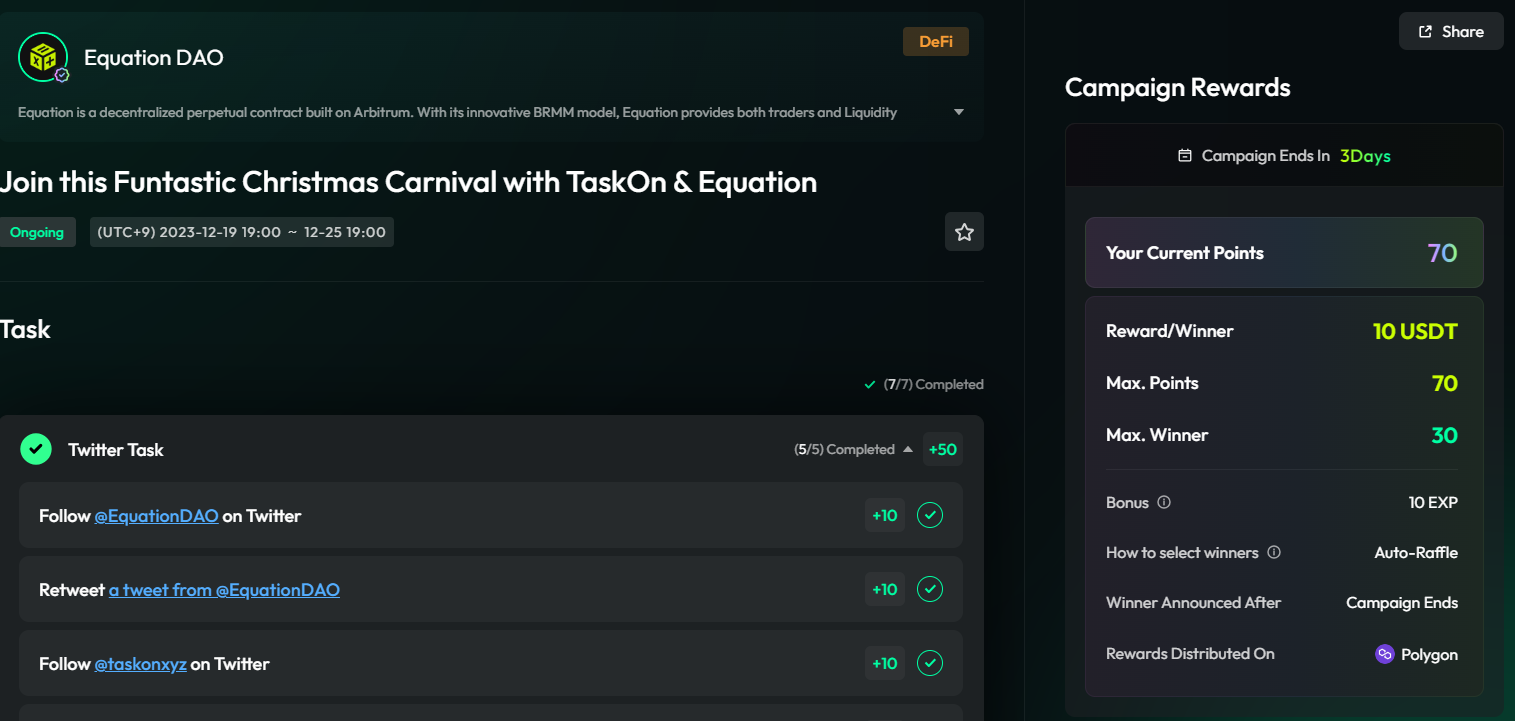Click the Auto-Raffle value text

pyautogui.click(x=1416, y=552)
